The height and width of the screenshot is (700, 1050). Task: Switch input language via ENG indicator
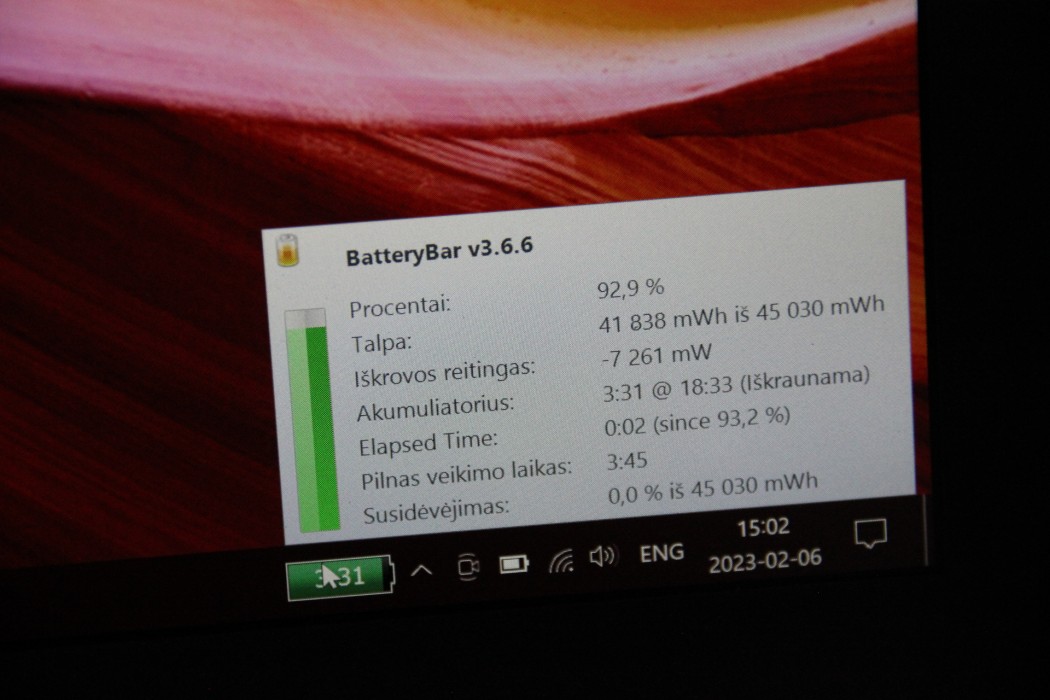coord(662,553)
